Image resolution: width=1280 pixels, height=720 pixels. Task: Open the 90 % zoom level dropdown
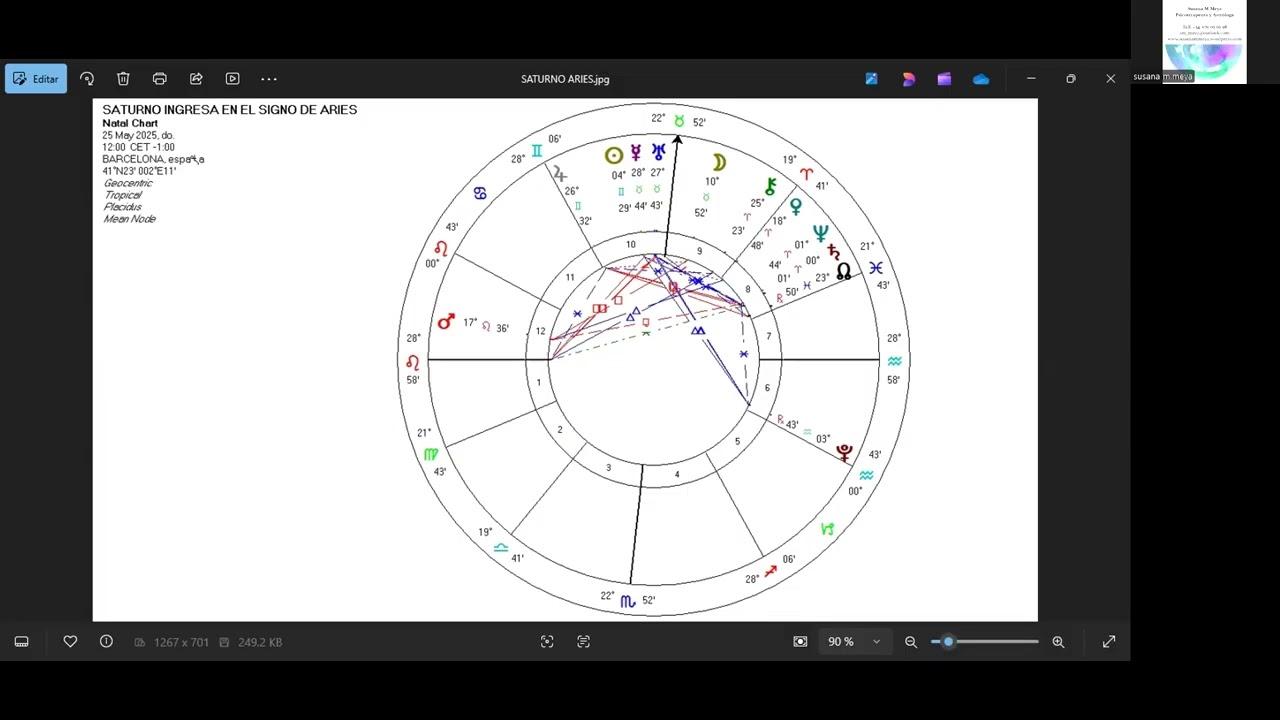(854, 642)
